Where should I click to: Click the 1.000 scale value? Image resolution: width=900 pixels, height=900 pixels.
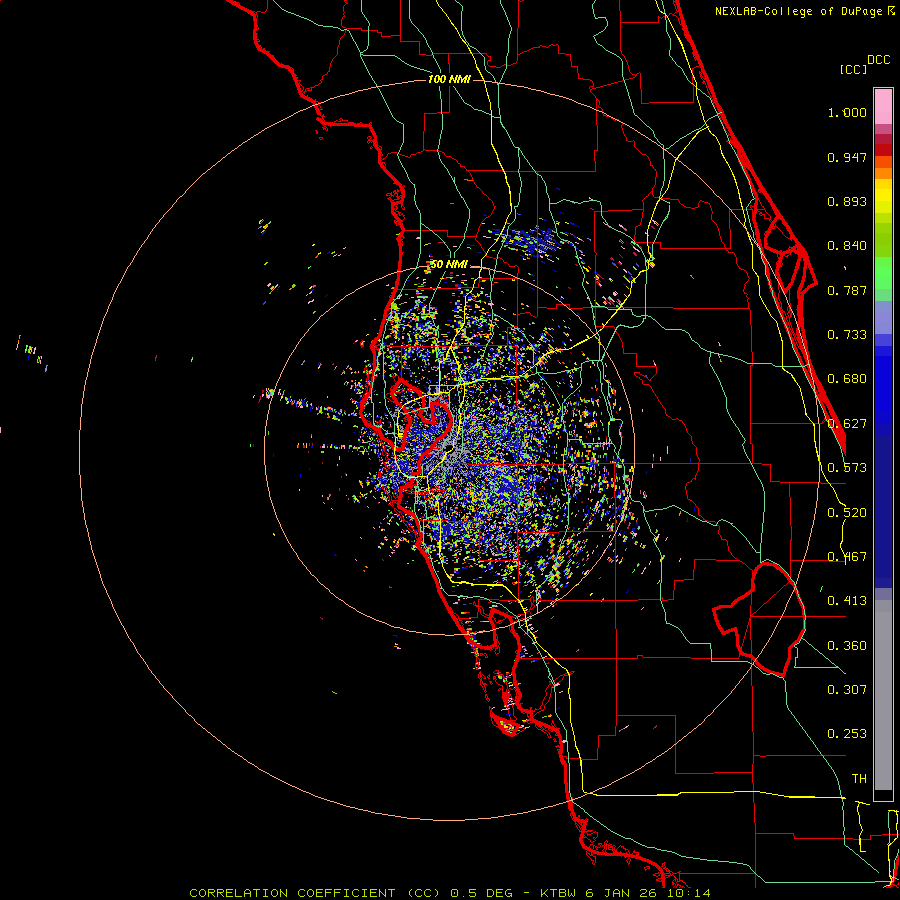tap(847, 113)
